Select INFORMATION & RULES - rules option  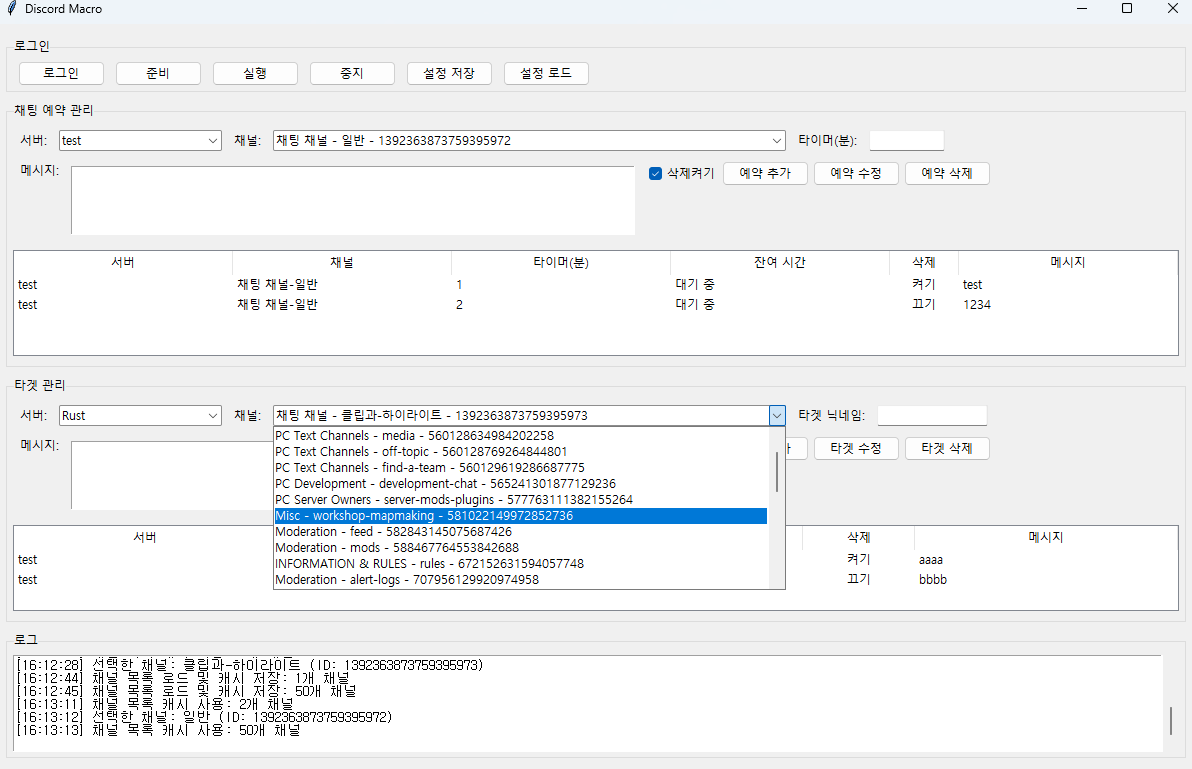[x=521, y=563]
